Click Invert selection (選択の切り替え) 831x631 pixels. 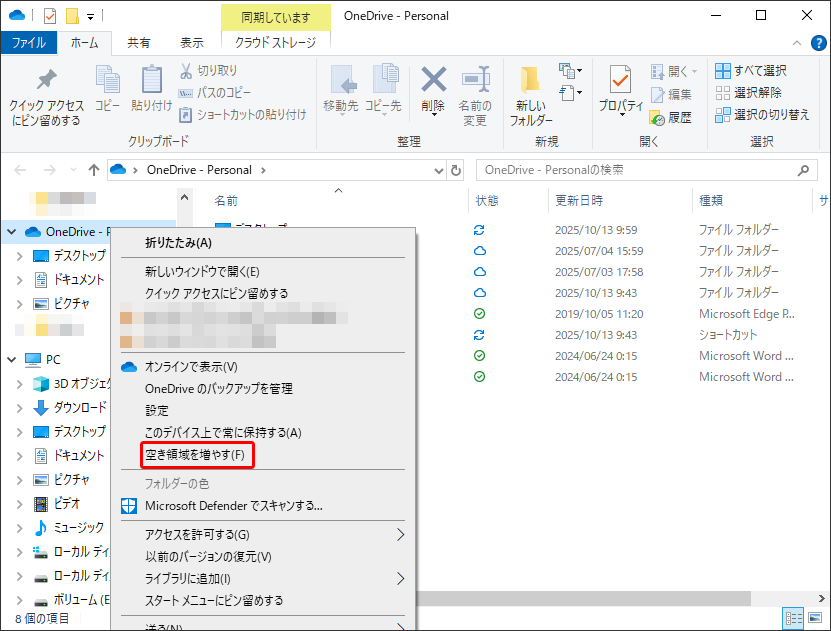coord(762,114)
